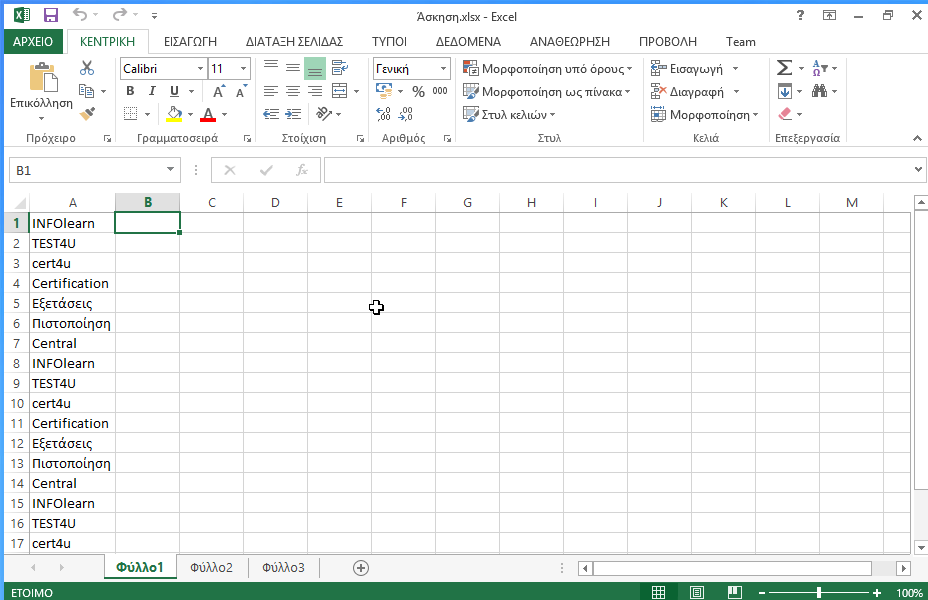
Task: Switch to the ΔΙΑΤΑΞΗ ΣΕΛΙΔΑΣ tab
Action: 294,41
